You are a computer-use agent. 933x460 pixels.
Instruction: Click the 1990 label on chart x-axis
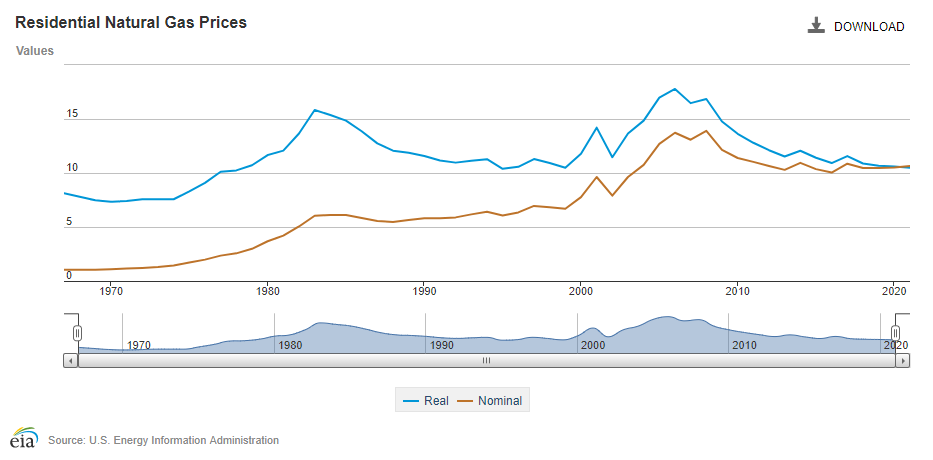coord(424,292)
